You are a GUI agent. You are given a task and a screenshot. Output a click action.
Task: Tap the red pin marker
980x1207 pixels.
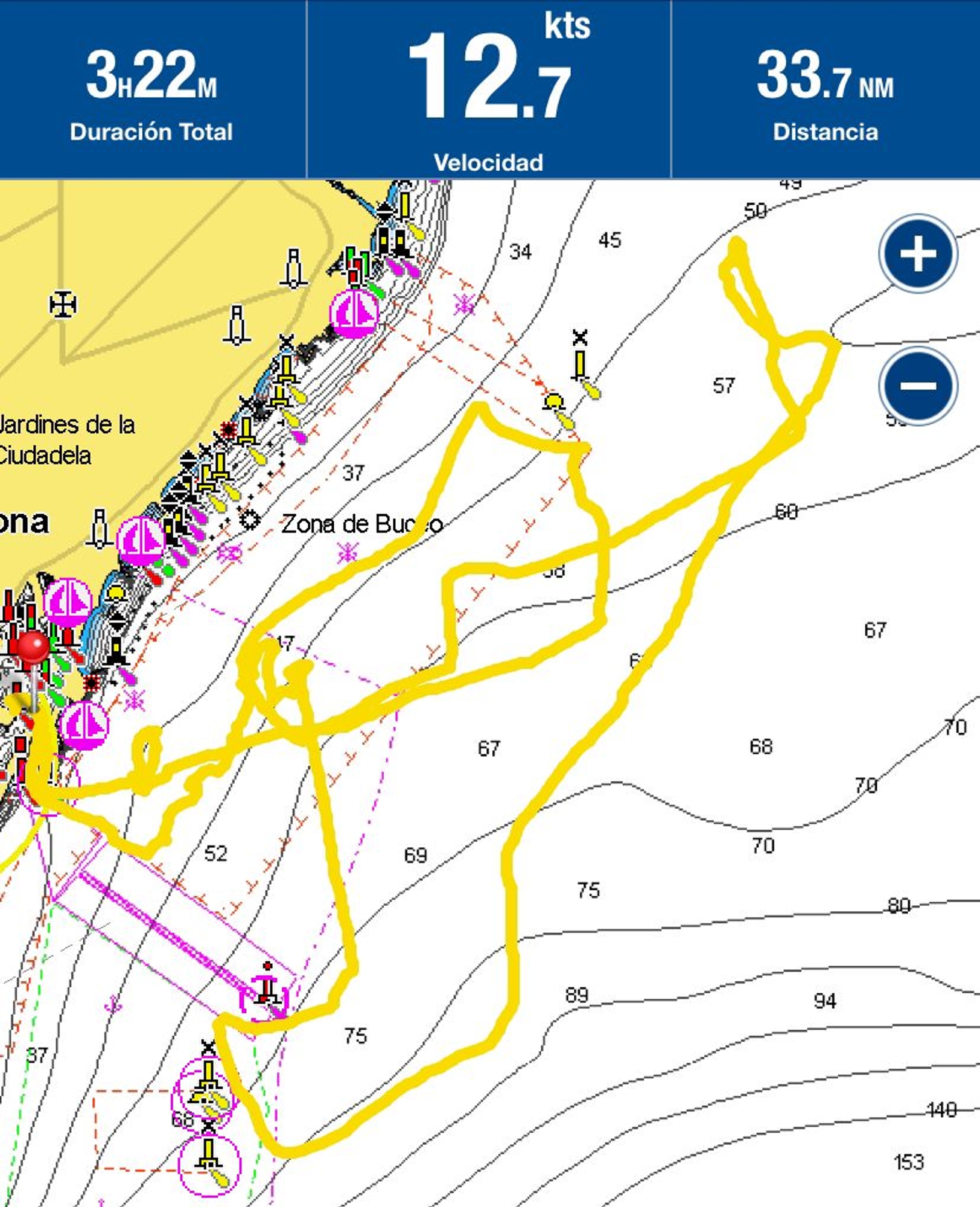[33, 649]
